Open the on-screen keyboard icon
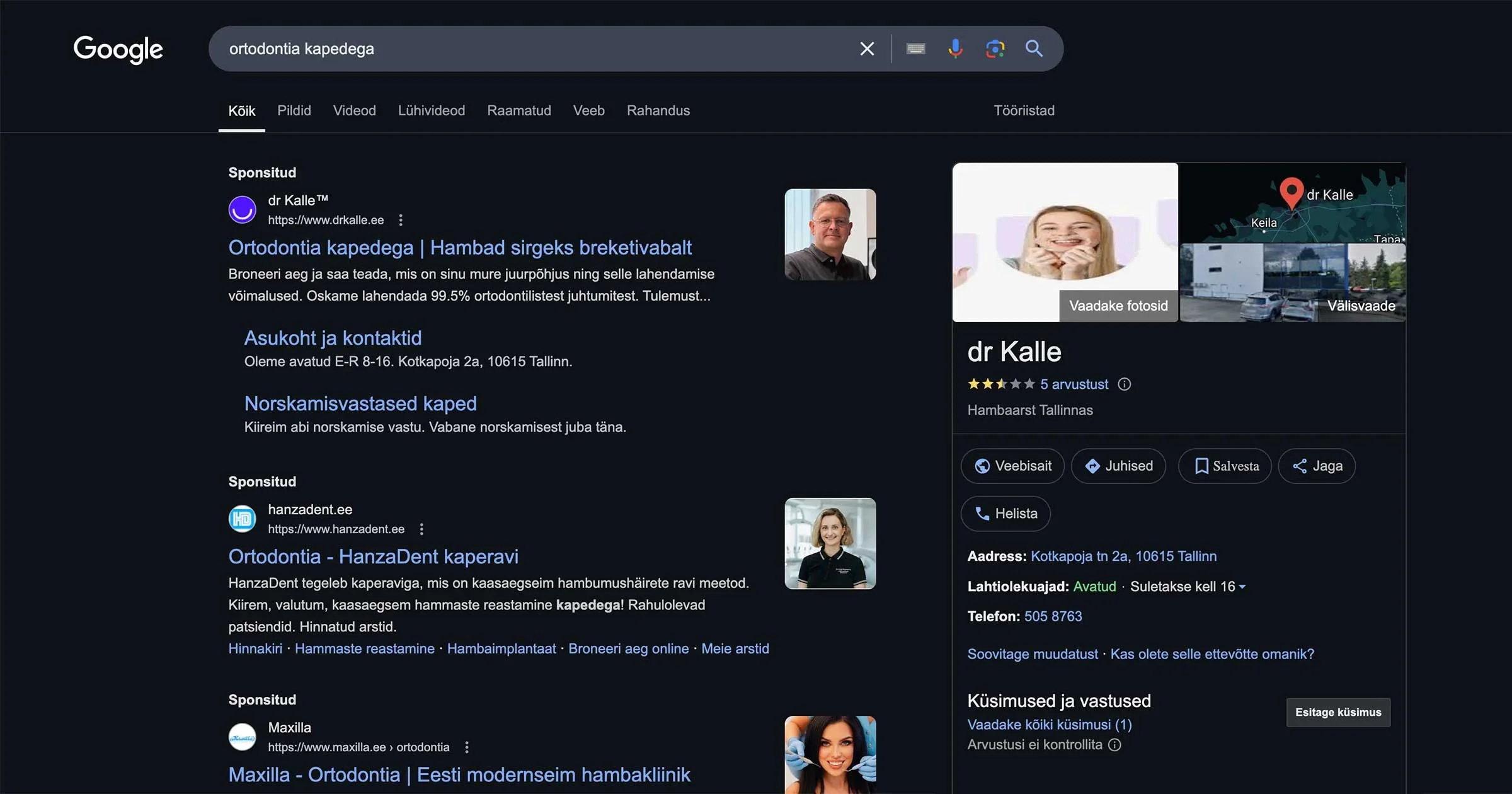Viewport: 1512px width, 794px height. point(915,49)
